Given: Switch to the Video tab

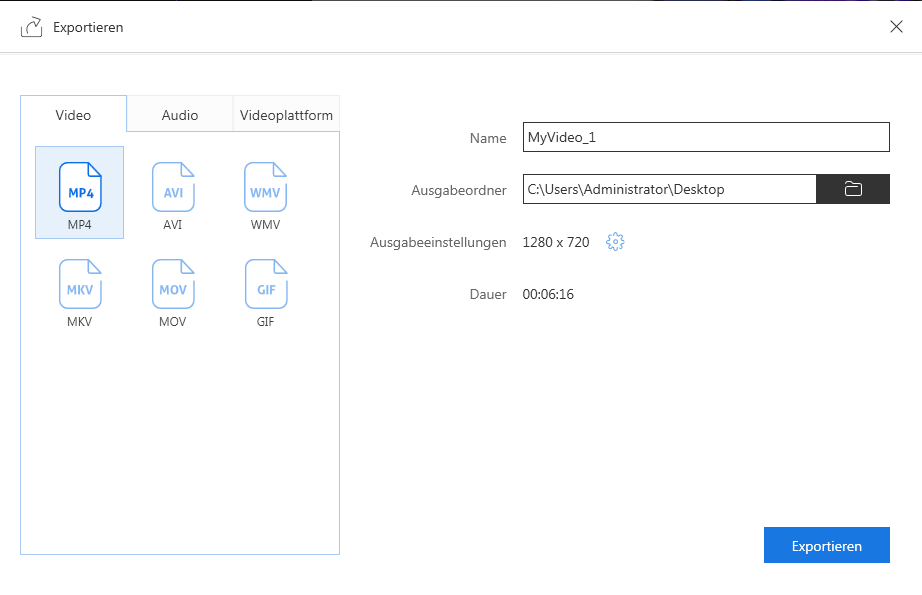Looking at the screenshot, I should [x=73, y=115].
